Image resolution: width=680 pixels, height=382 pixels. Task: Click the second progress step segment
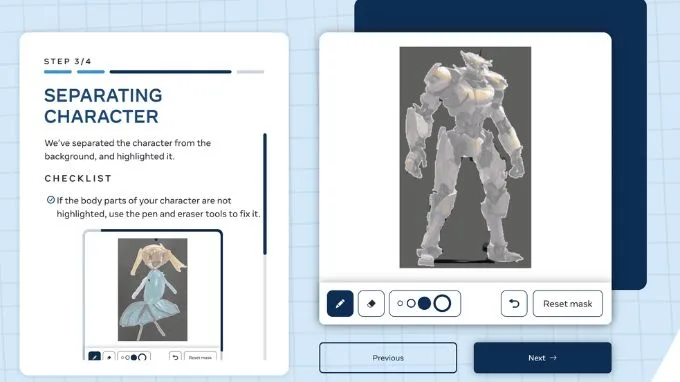click(91, 72)
